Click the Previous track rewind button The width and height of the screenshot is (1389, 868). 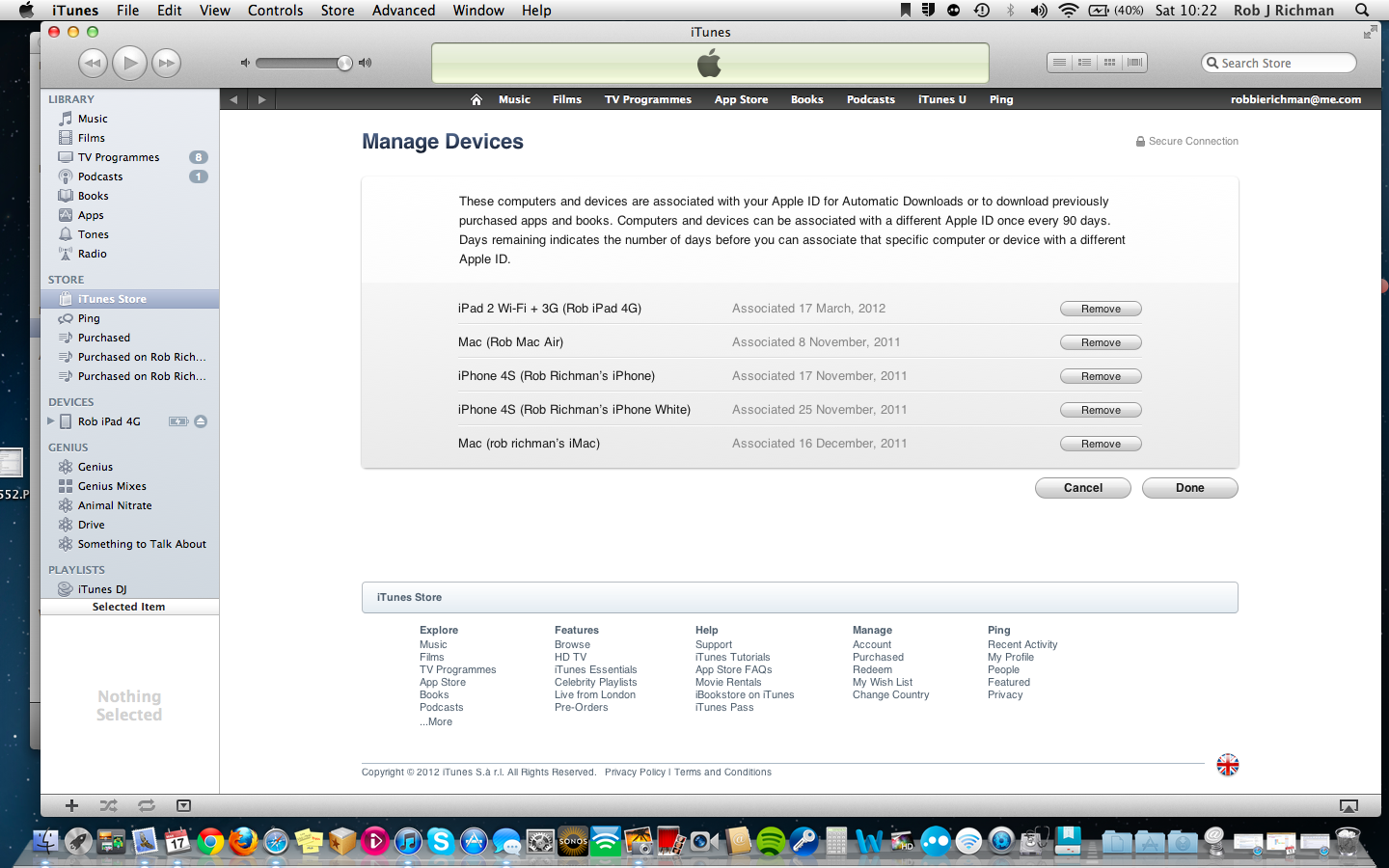pyautogui.click(x=93, y=64)
